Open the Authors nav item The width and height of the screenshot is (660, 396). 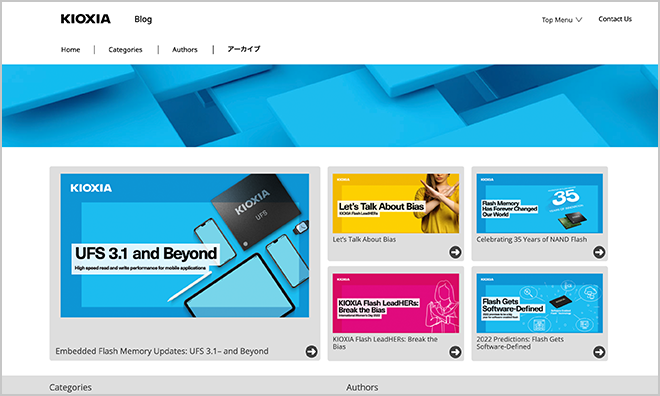(x=184, y=50)
